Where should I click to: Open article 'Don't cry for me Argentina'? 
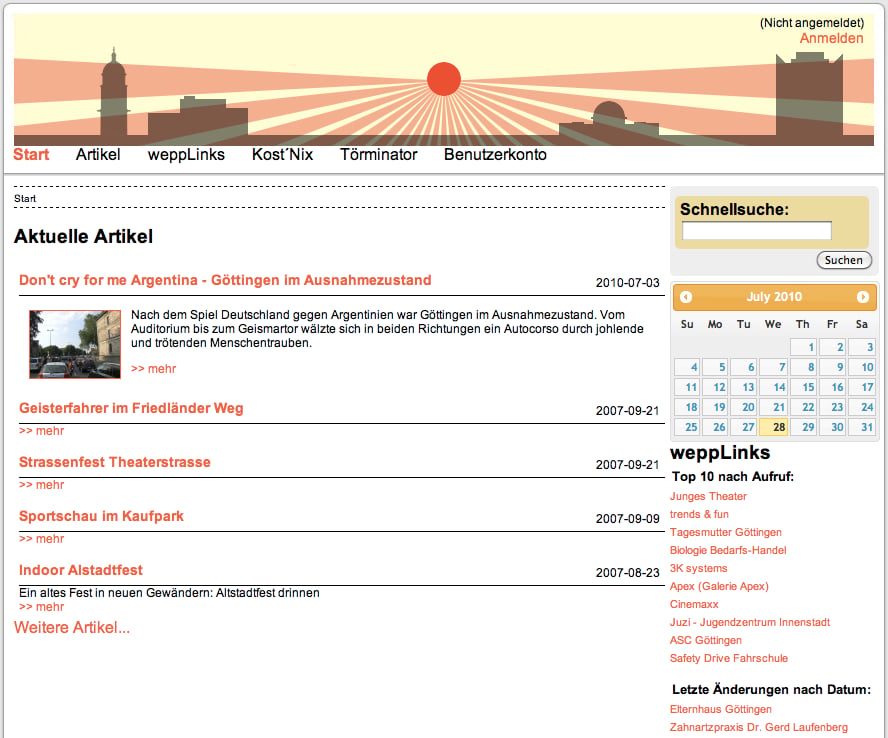coord(225,280)
